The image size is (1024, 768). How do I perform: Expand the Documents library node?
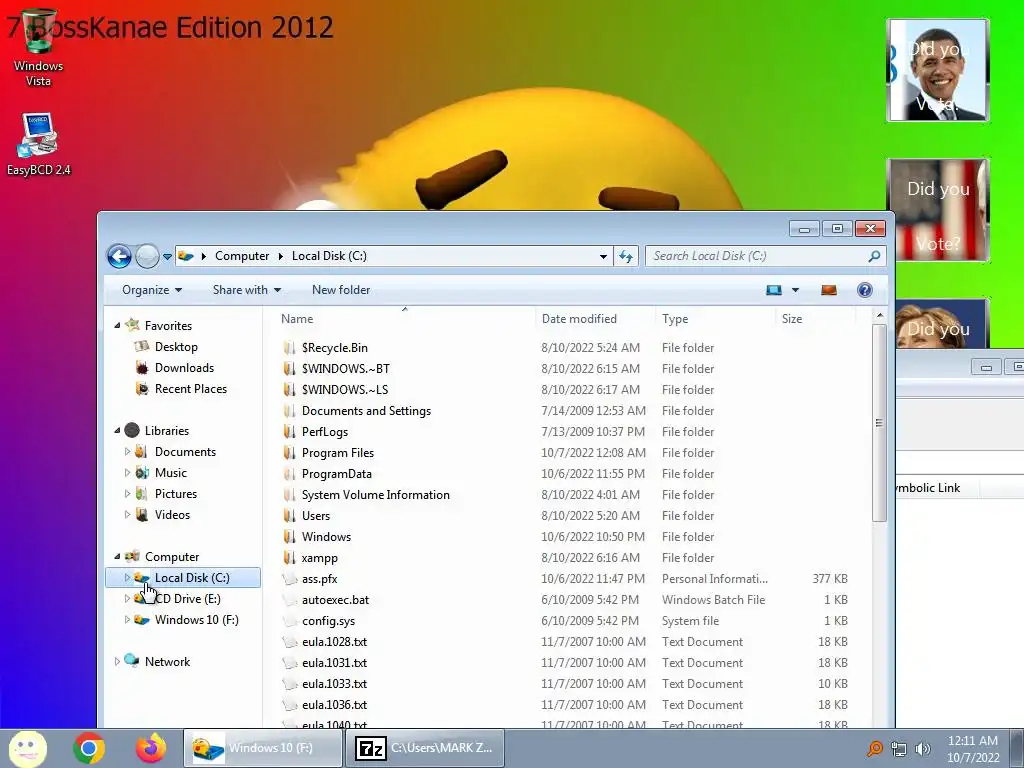(x=127, y=451)
